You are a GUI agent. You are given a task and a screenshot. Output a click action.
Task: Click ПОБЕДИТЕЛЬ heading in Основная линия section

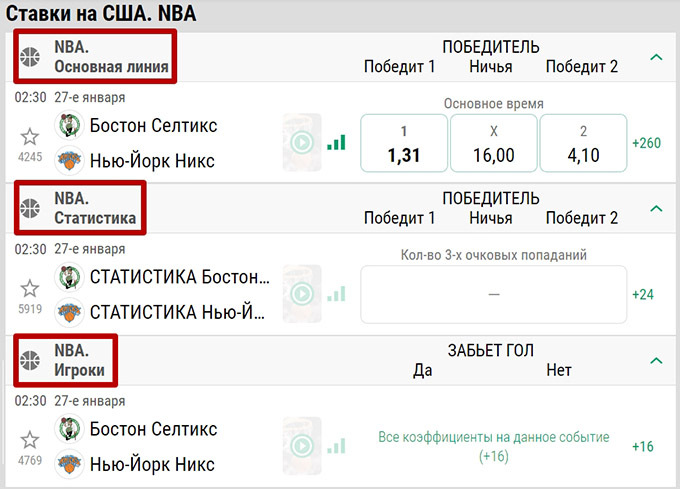click(x=491, y=47)
